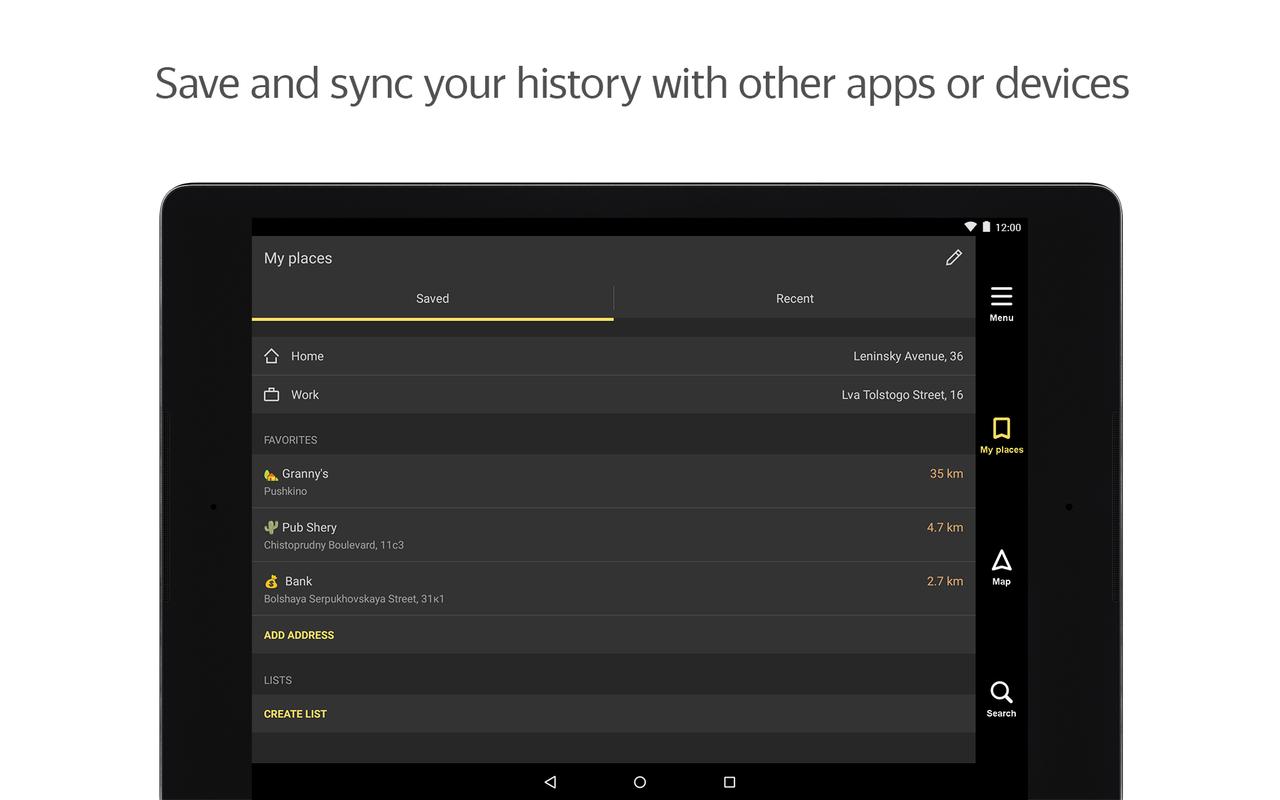
Task: Open Search magnifier icon
Action: 1001,692
